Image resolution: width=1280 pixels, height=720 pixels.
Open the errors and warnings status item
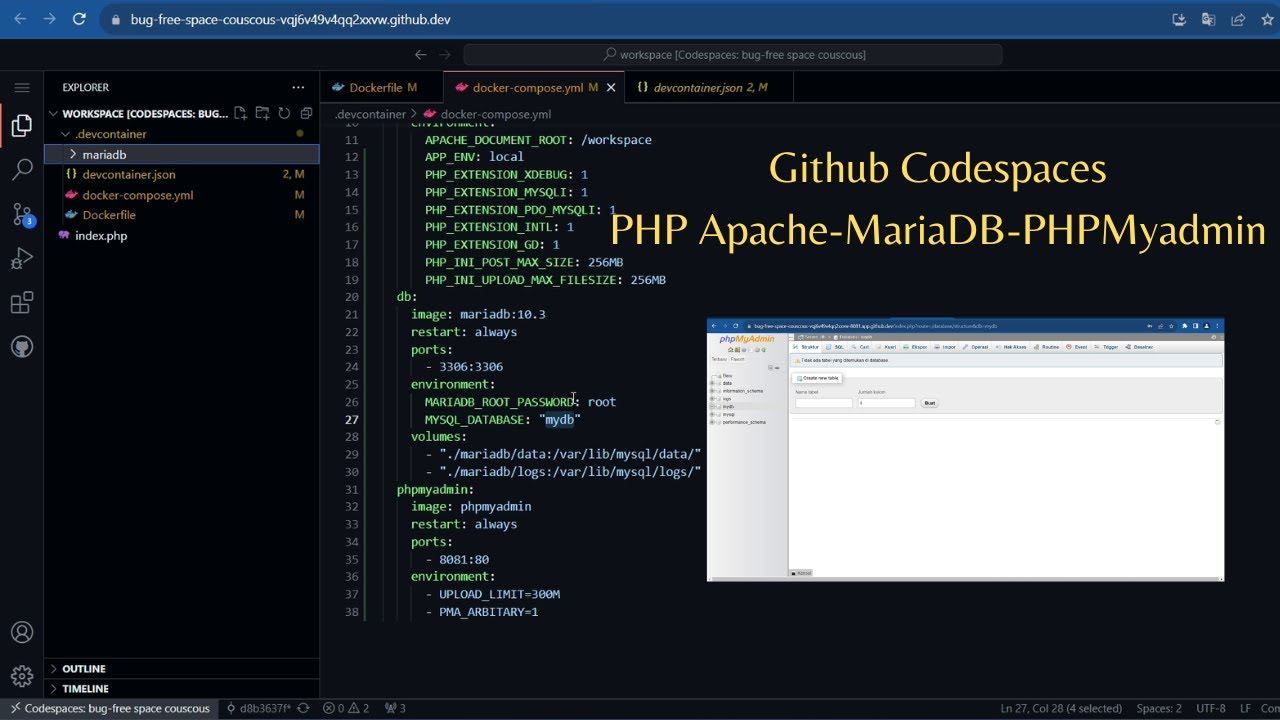[x=346, y=708]
